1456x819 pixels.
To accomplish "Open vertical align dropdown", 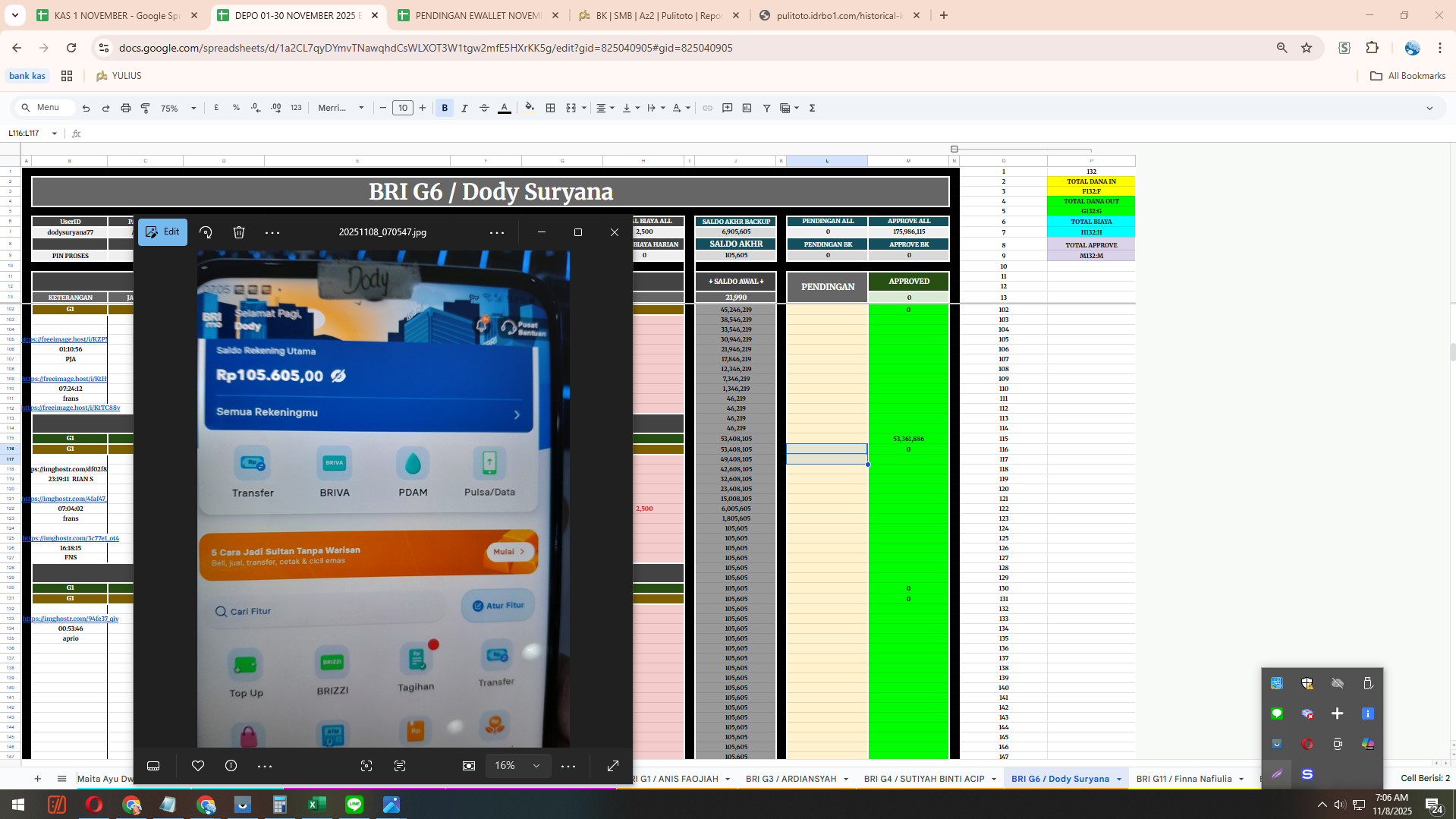I will pyautogui.click(x=631, y=108).
